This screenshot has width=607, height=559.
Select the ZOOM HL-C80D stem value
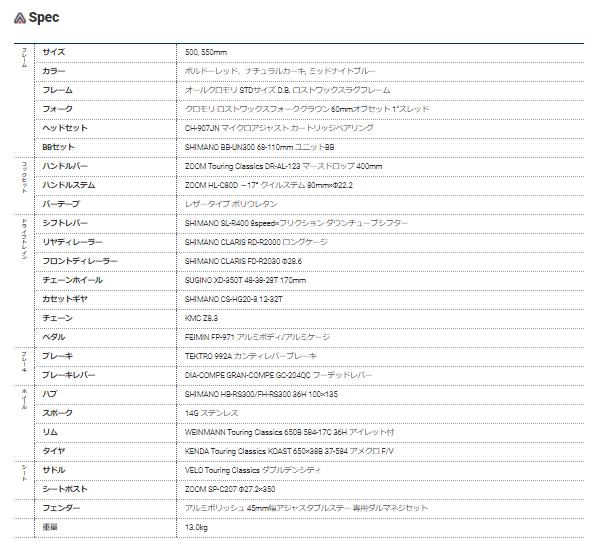tap(269, 185)
